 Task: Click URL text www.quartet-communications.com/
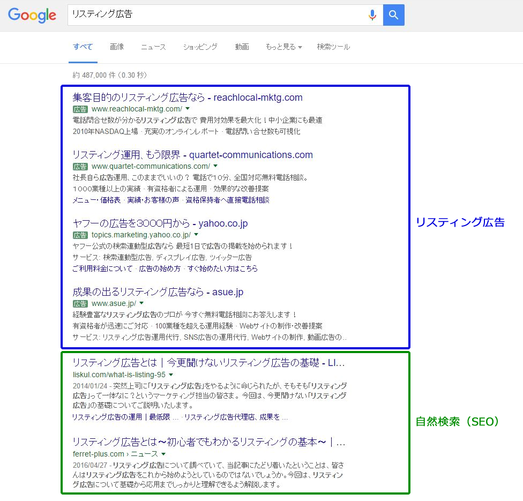151,166
